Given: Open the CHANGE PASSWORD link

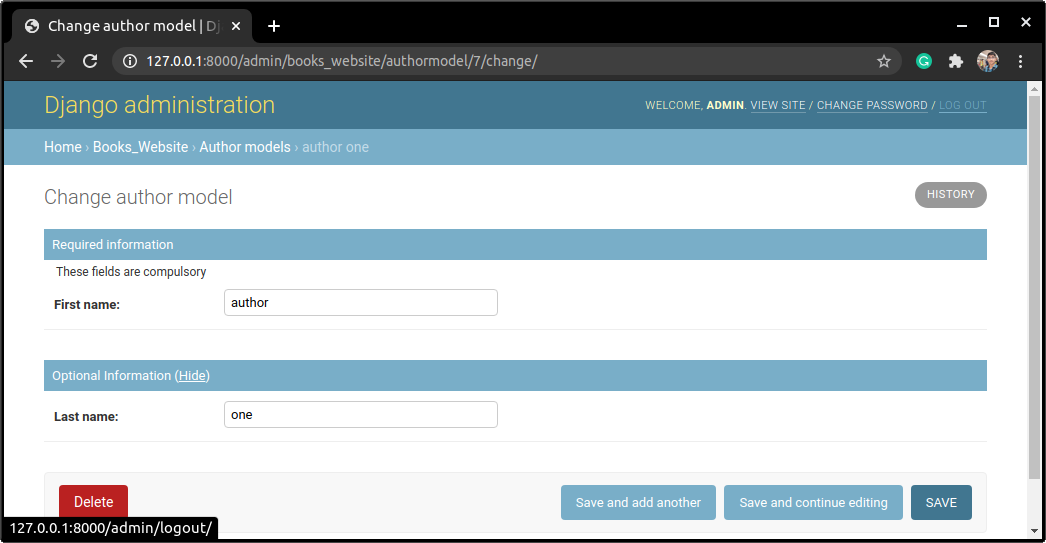Looking at the screenshot, I should [x=872, y=105].
